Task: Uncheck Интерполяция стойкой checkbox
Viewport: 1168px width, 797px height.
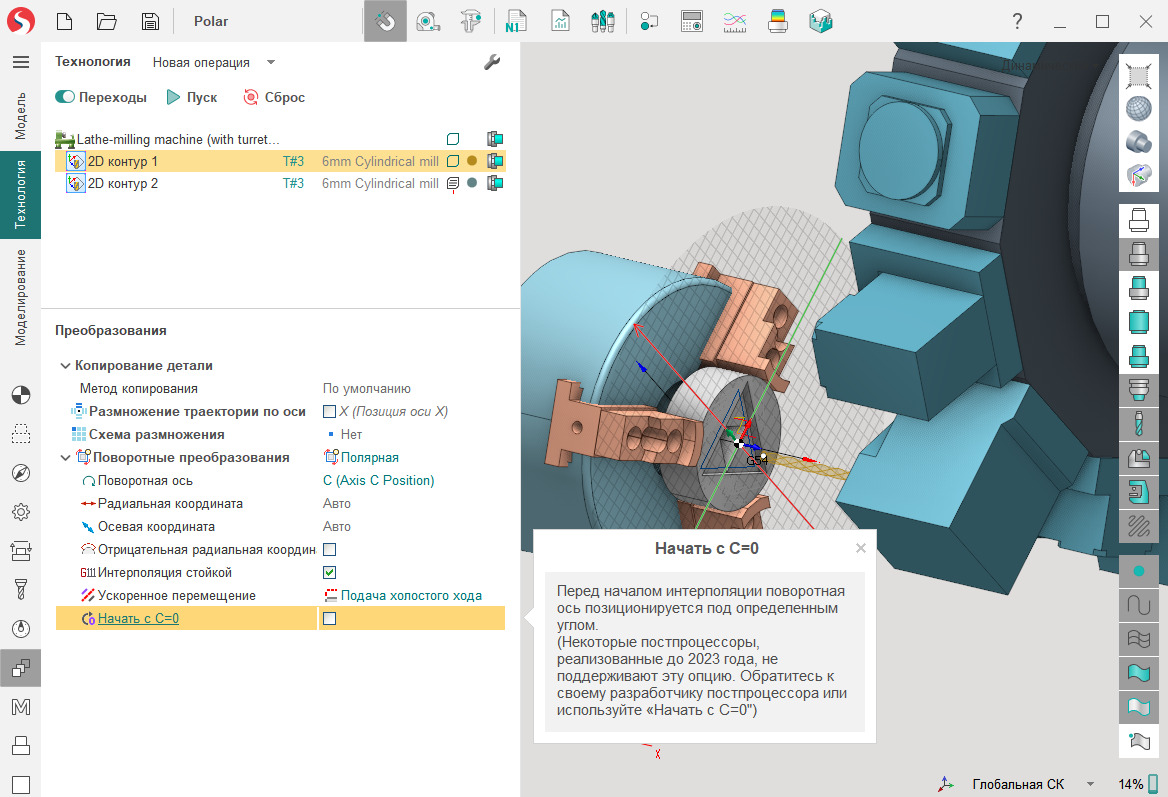Action: click(329, 573)
